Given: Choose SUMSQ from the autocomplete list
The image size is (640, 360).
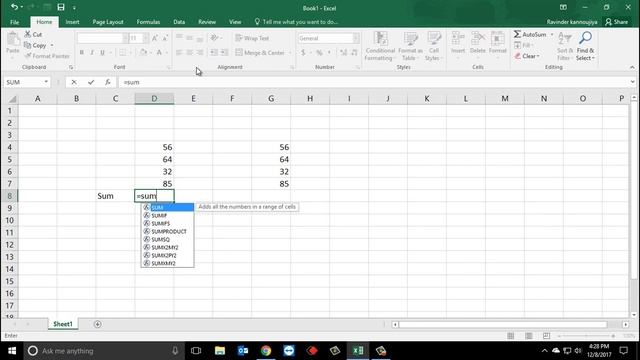Looking at the screenshot, I should (x=168, y=239).
